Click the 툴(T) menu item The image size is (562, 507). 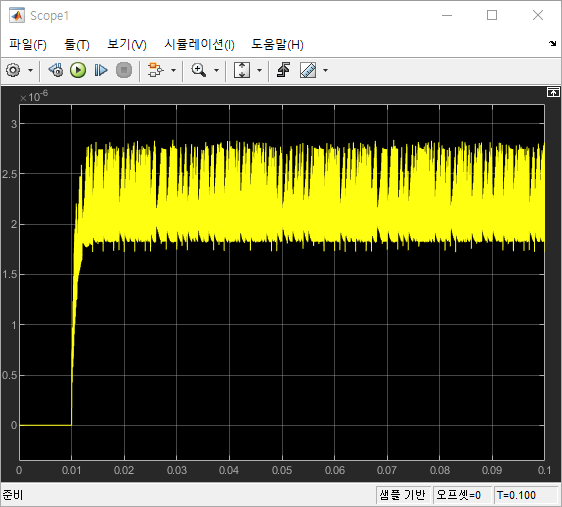click(x=77, y=44)
